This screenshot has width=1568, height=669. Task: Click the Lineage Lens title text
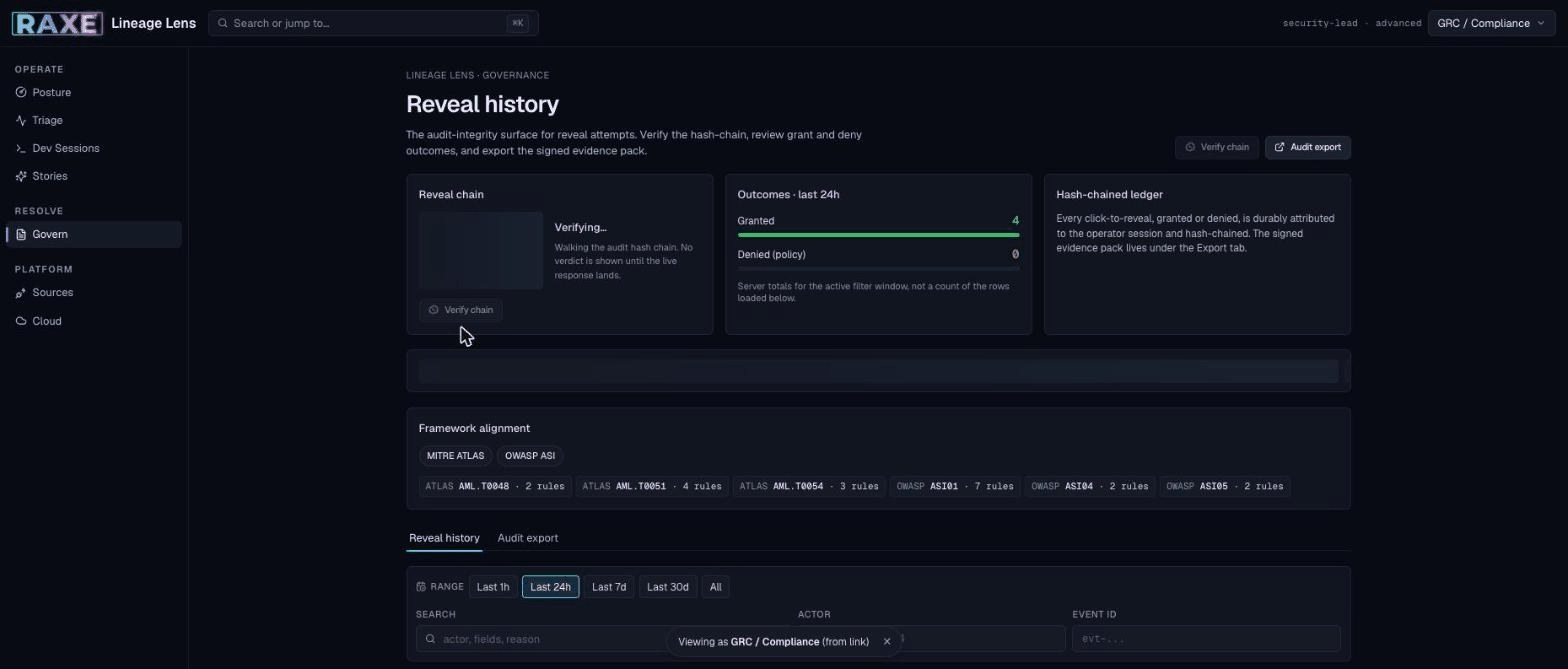[153, 23]
